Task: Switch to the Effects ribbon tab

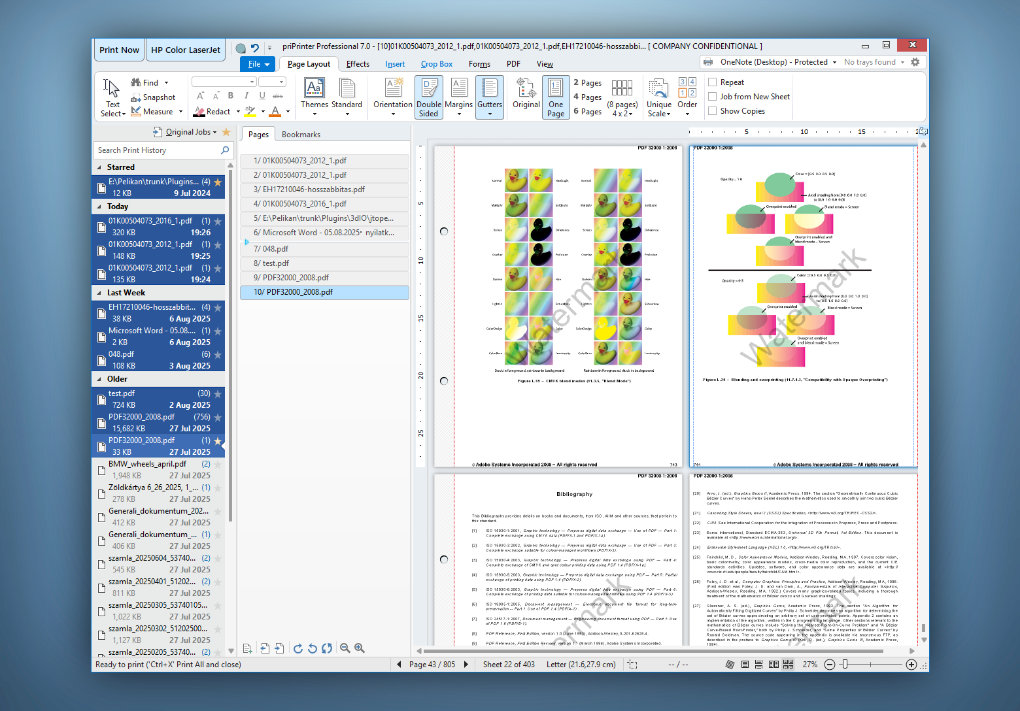Action: pyautogui.click(x=358, y=64)
